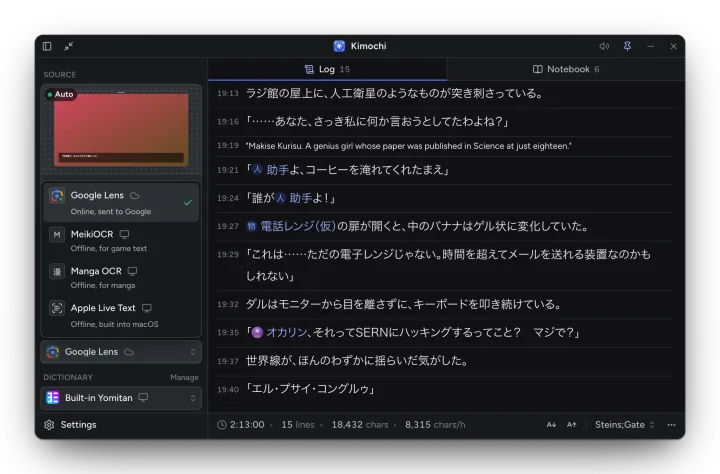Click the Apple Live Text scan icon
Viewport: 720px width, 474px height.
point(57,308)
